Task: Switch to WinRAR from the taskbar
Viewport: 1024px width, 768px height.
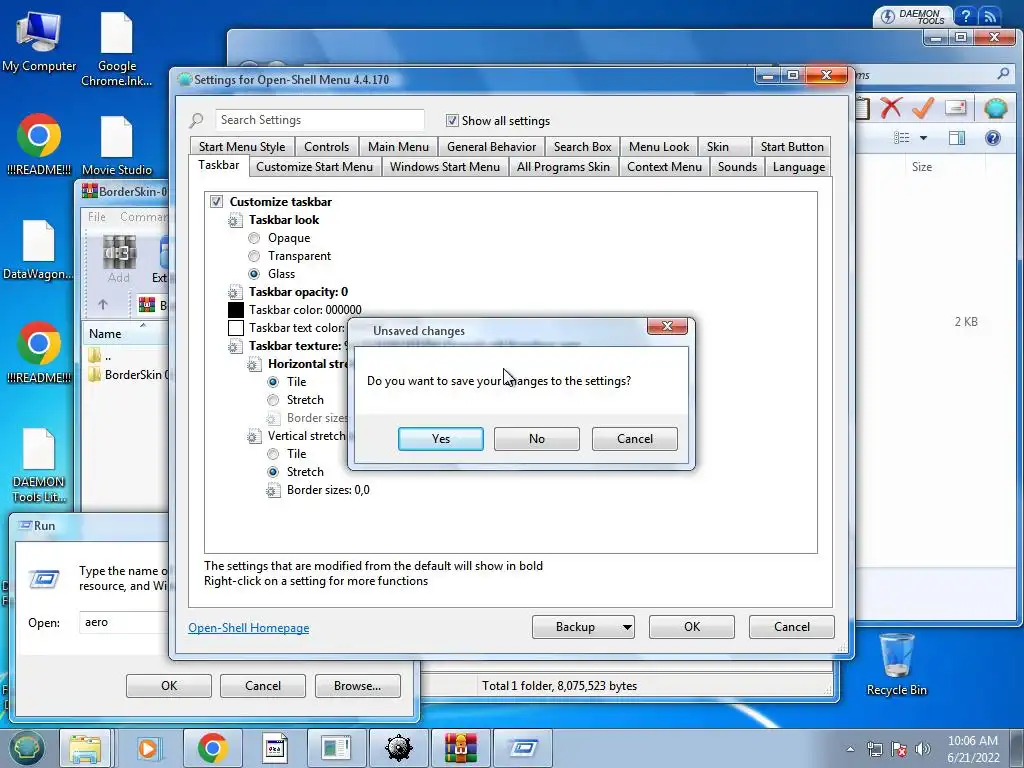Action: tap(460, 748)
